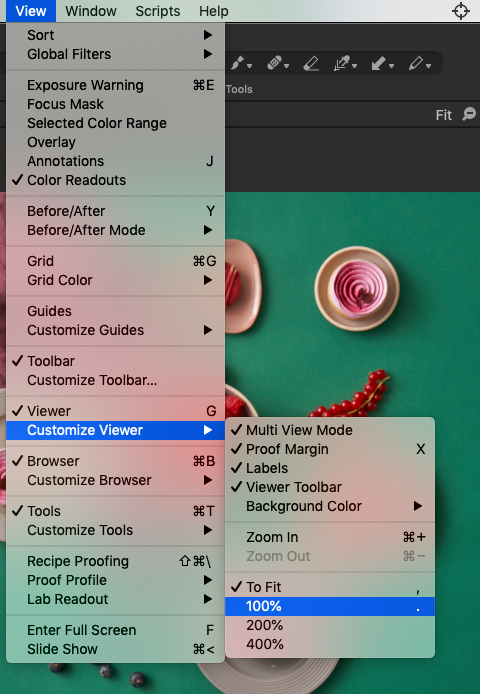480x694 pixels.
Task: Select the Annotations pencil tool
Action: coord(416,65)
